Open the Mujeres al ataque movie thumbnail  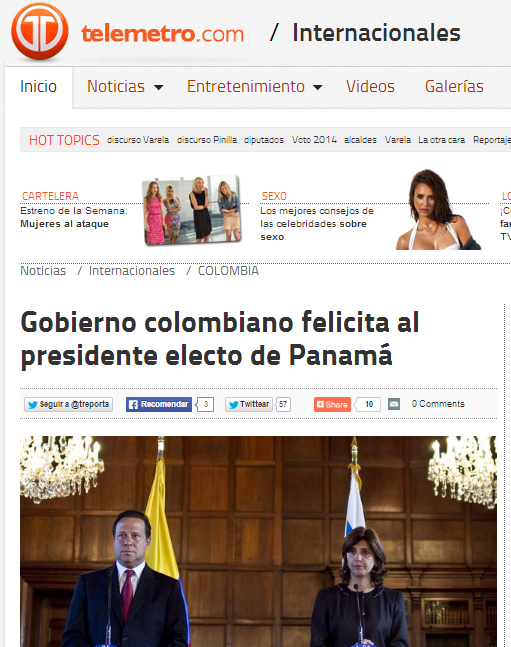[192, 210]
